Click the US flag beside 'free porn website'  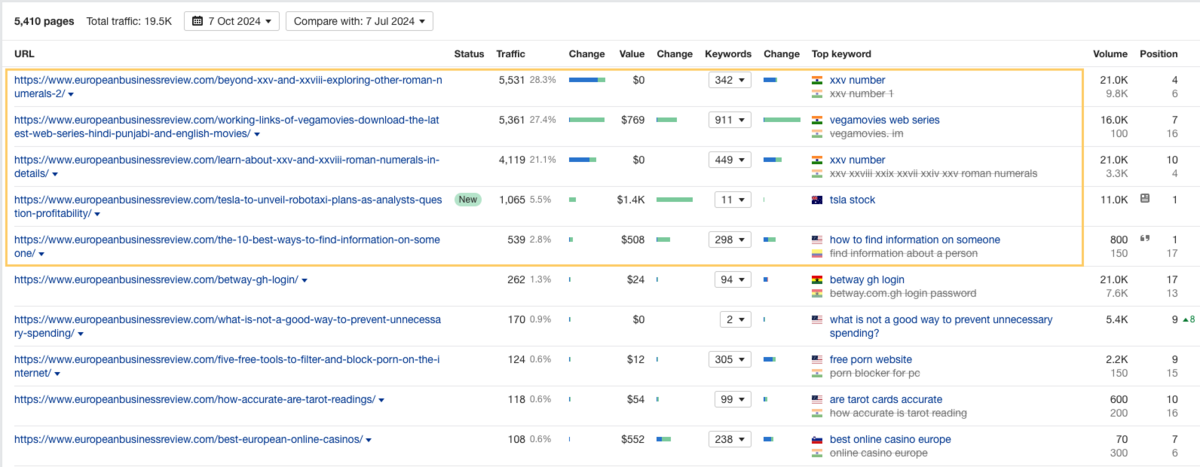point(817,360)
